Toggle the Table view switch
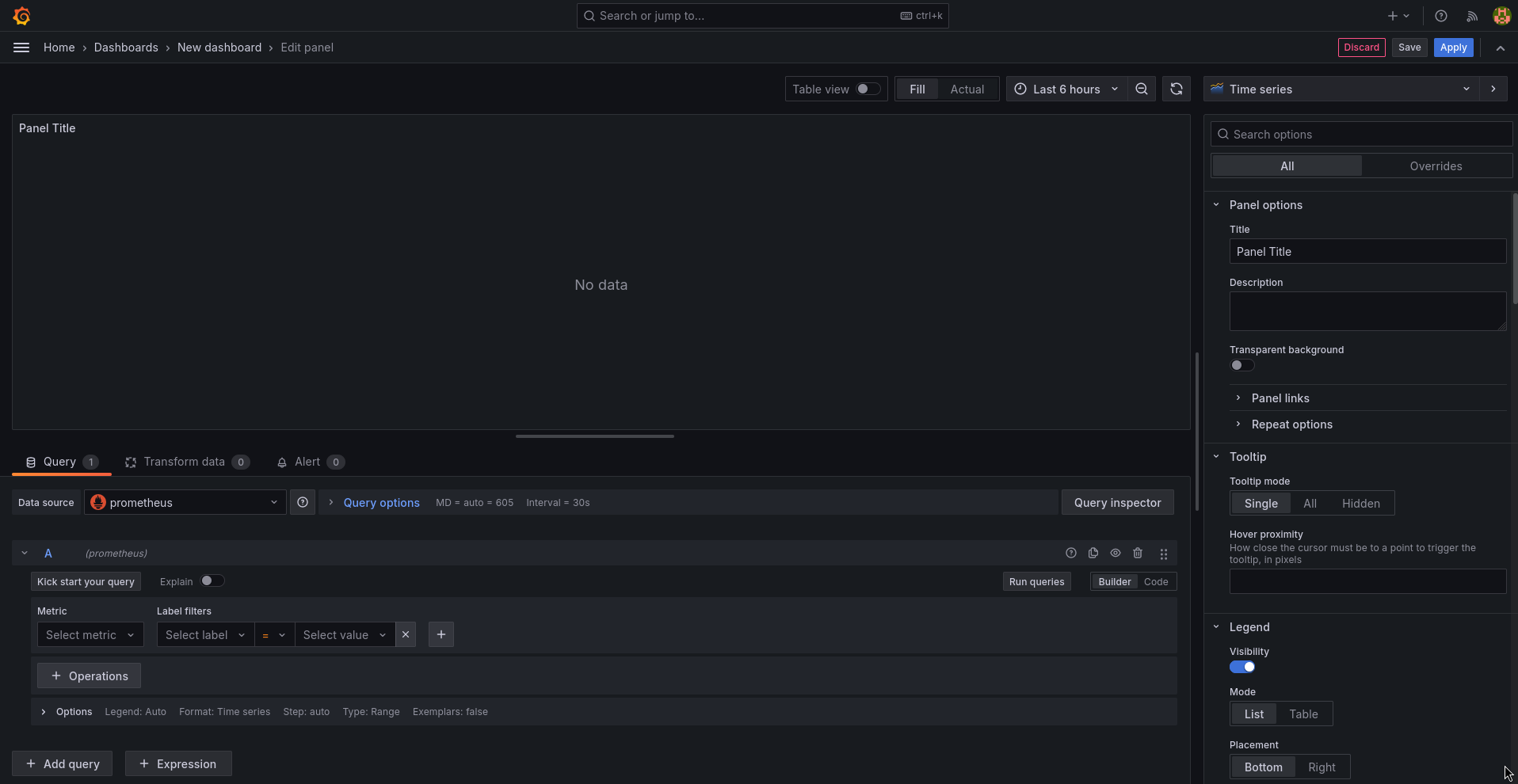The height and width of the screenshot is (784, 1518). click(x=868, y=89)
